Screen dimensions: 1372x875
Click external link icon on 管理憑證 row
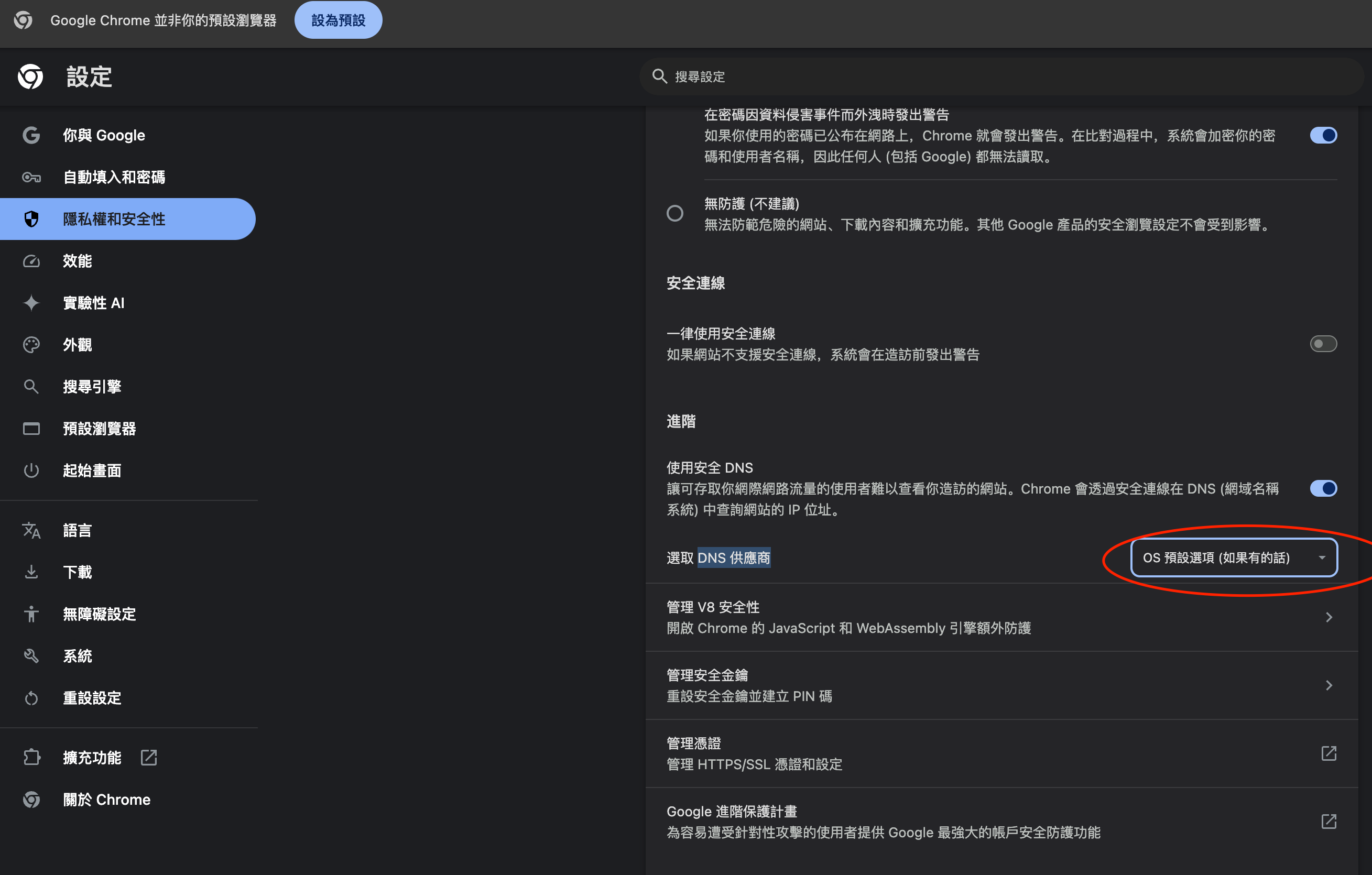(1329, 753)
